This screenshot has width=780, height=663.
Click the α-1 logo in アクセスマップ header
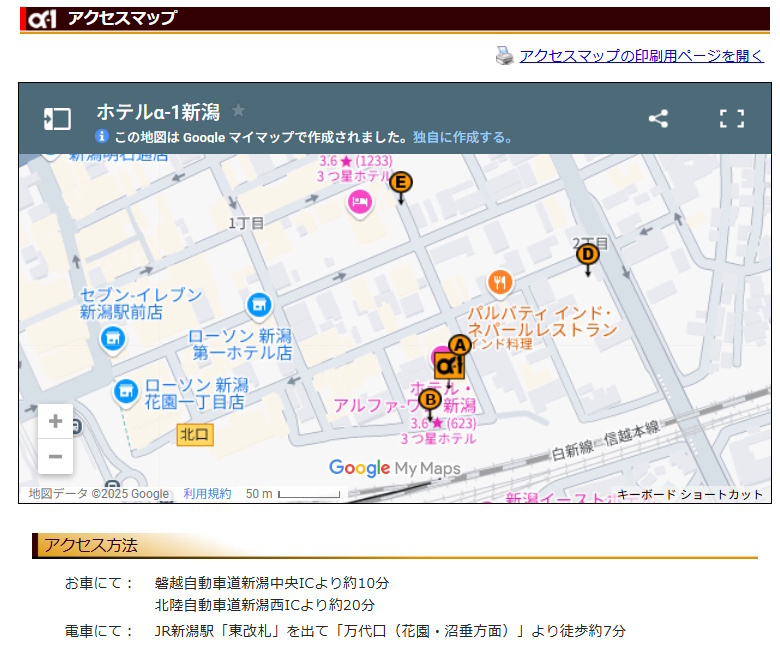(42, 19)
